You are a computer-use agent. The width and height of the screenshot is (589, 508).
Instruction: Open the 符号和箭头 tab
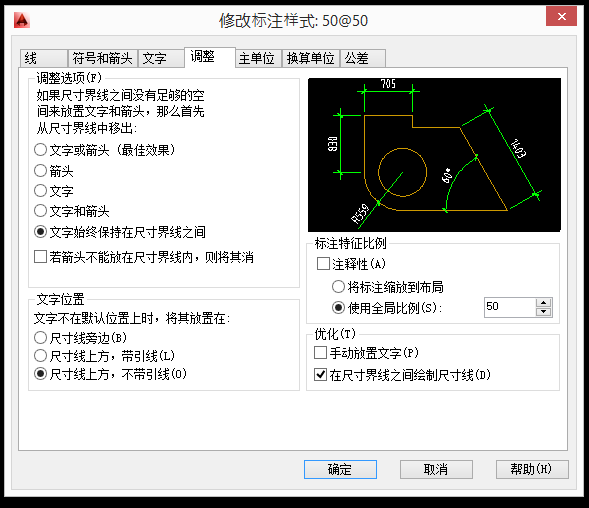pos(103,58)
